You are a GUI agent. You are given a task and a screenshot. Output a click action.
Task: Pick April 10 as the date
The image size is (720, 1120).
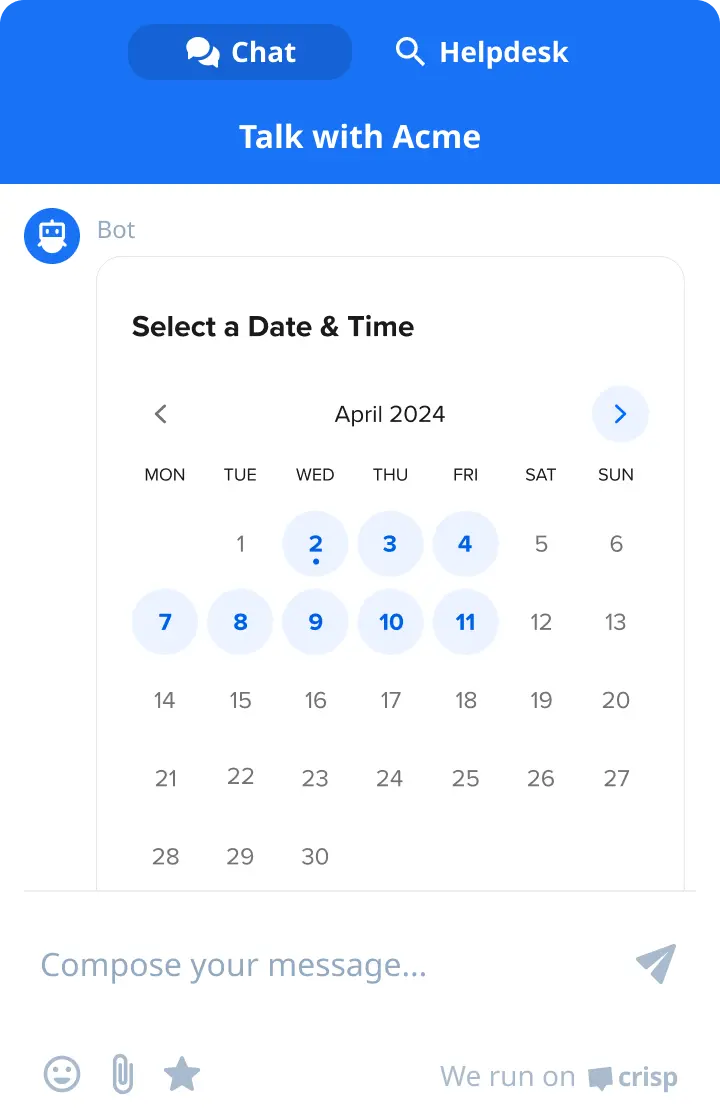pyautogui.click(x=390, y=621)
